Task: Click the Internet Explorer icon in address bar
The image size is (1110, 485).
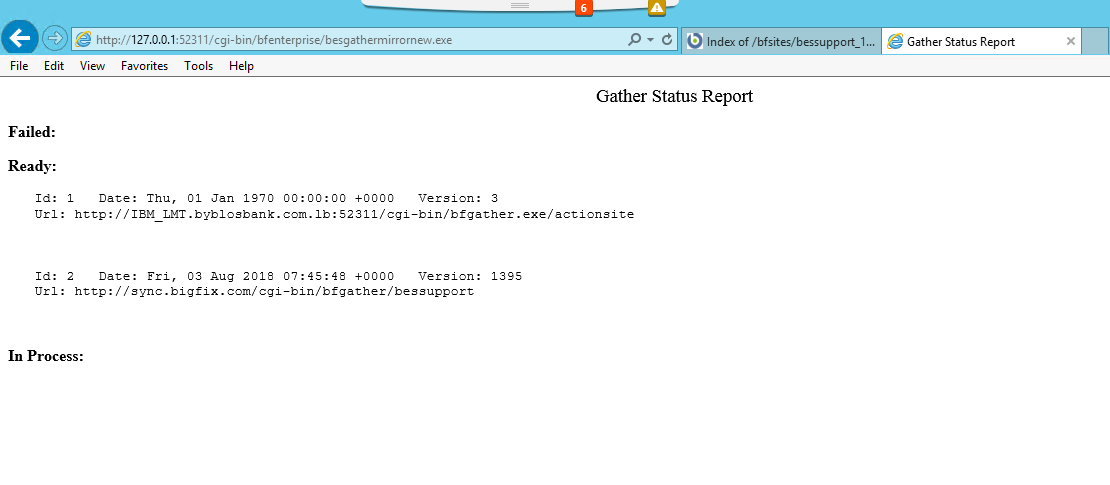Action: [83, 40]
